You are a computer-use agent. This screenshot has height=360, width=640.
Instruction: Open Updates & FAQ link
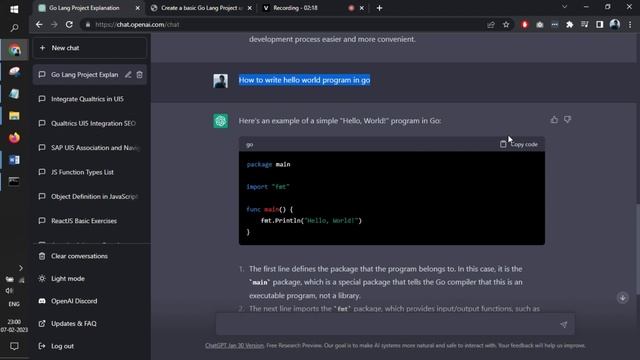coord(89,324)
